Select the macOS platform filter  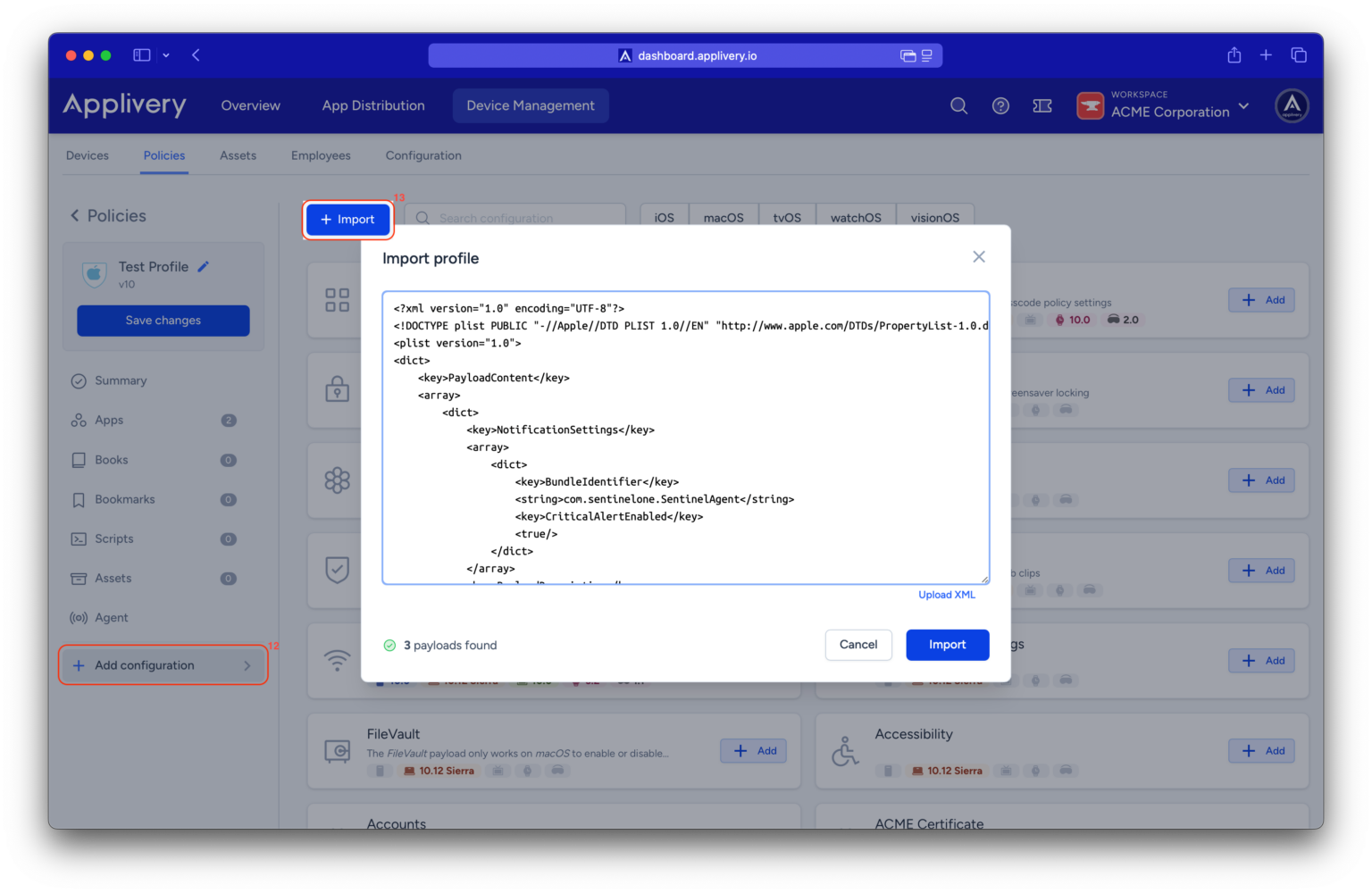(x=723, y=218)
